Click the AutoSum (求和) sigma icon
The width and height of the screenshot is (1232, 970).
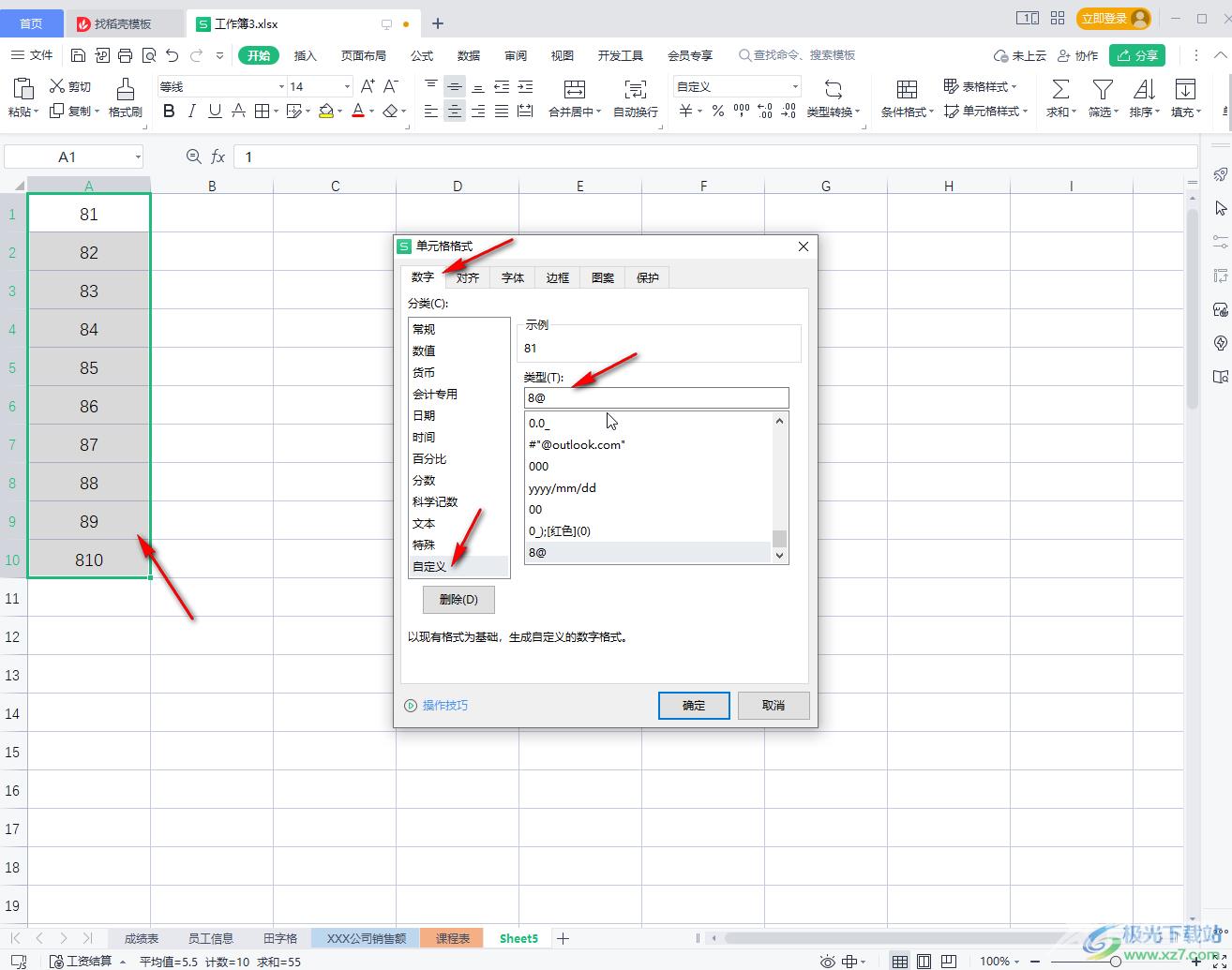click(1060, 89)
